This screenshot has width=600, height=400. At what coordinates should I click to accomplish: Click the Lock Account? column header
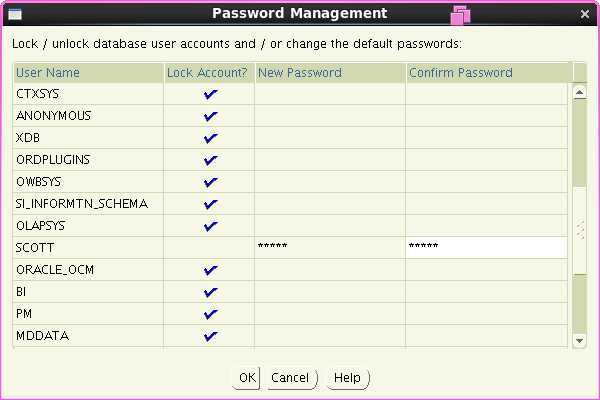click(x=209, y=73)
